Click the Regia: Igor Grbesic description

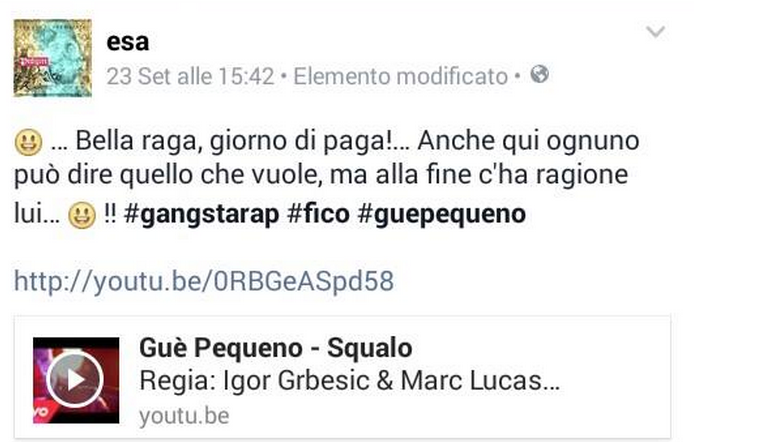point(349,381)
